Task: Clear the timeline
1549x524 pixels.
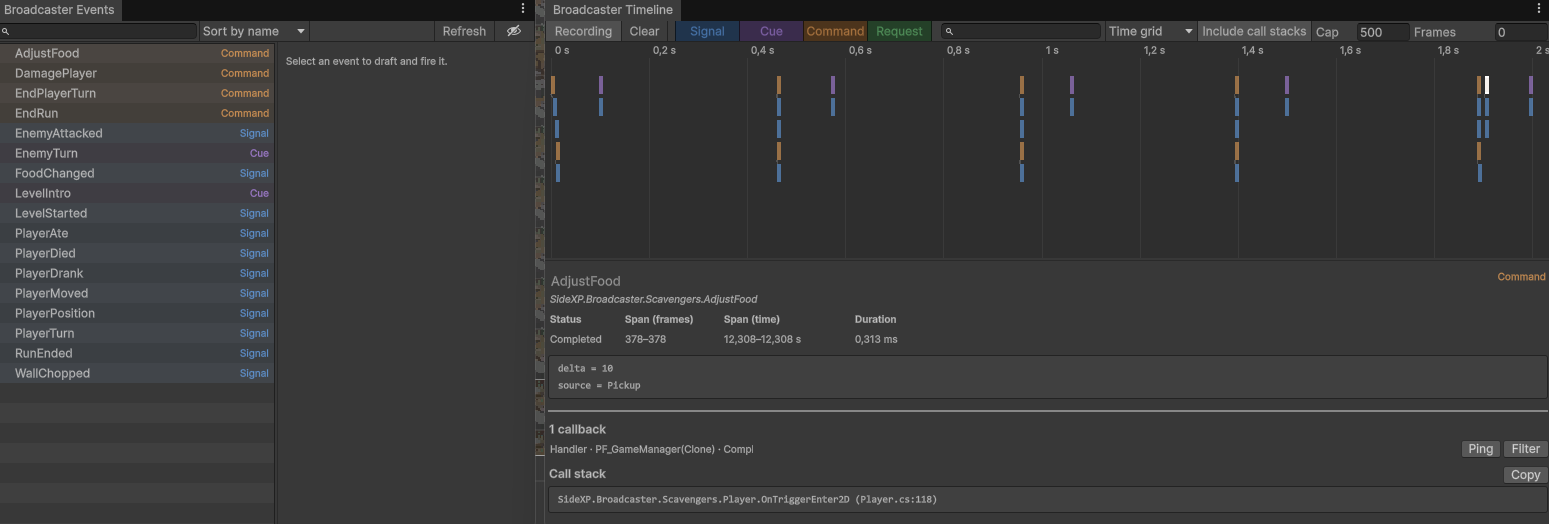Action: 644,31
